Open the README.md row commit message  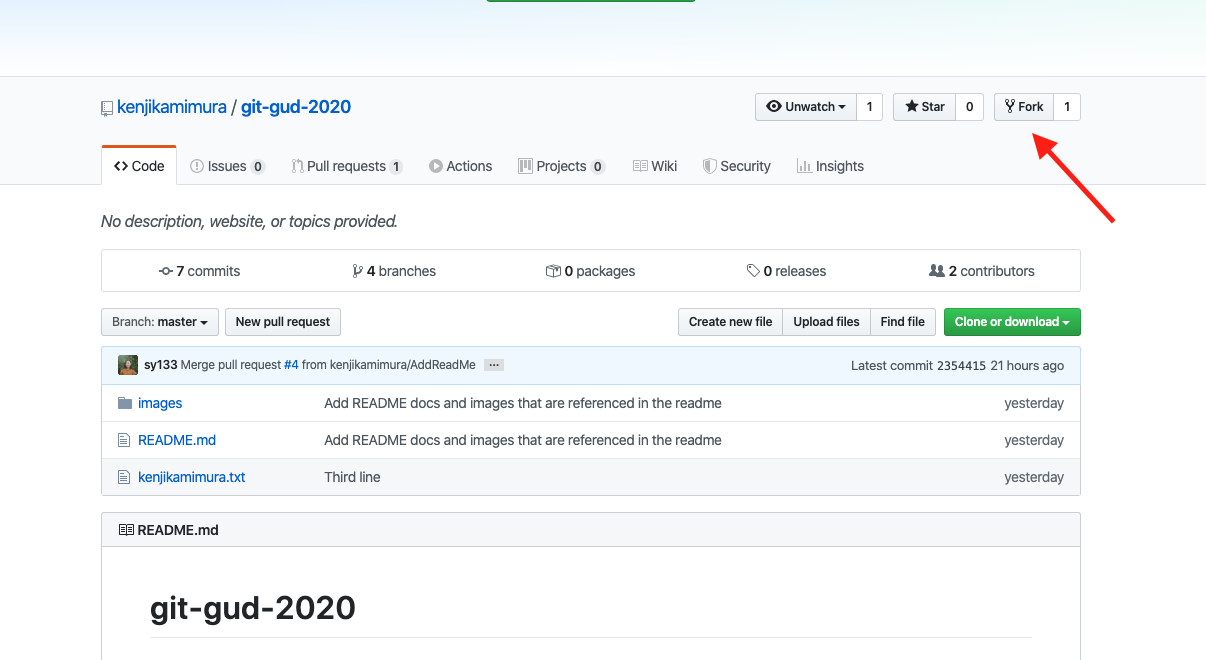[523, 440]
